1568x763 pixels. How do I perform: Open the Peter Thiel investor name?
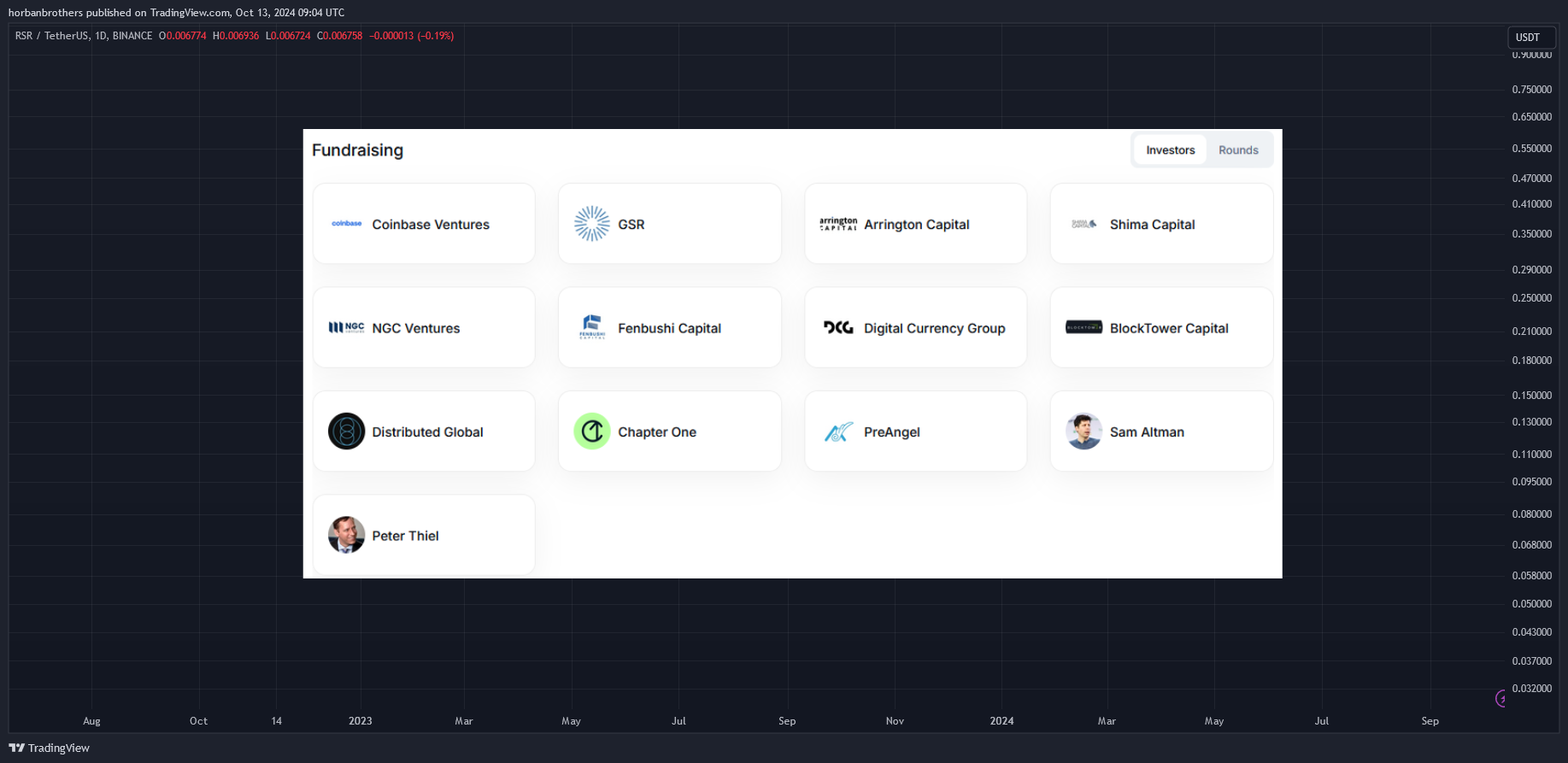coord(405,535)
